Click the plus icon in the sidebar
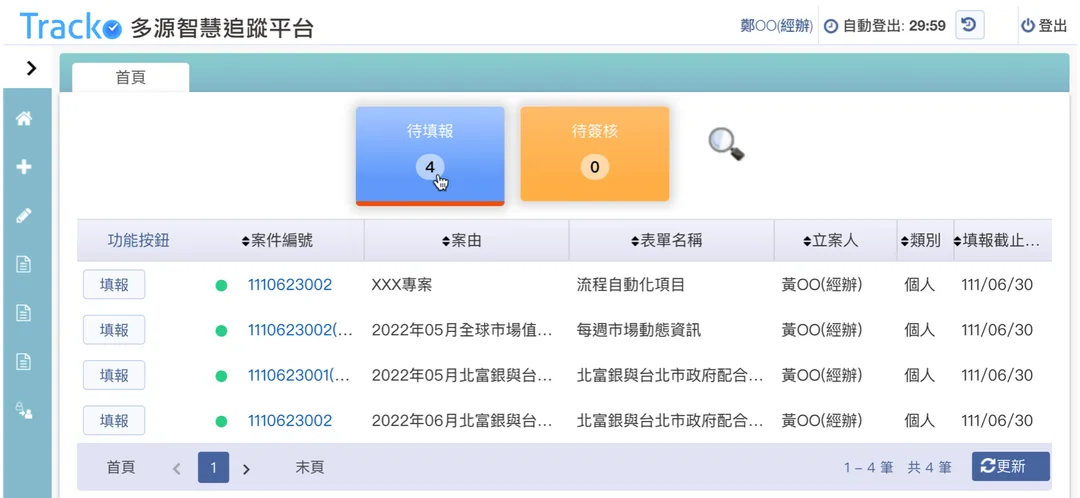The height and width of the screenshot is (498, 1080). tap(24, 167)
